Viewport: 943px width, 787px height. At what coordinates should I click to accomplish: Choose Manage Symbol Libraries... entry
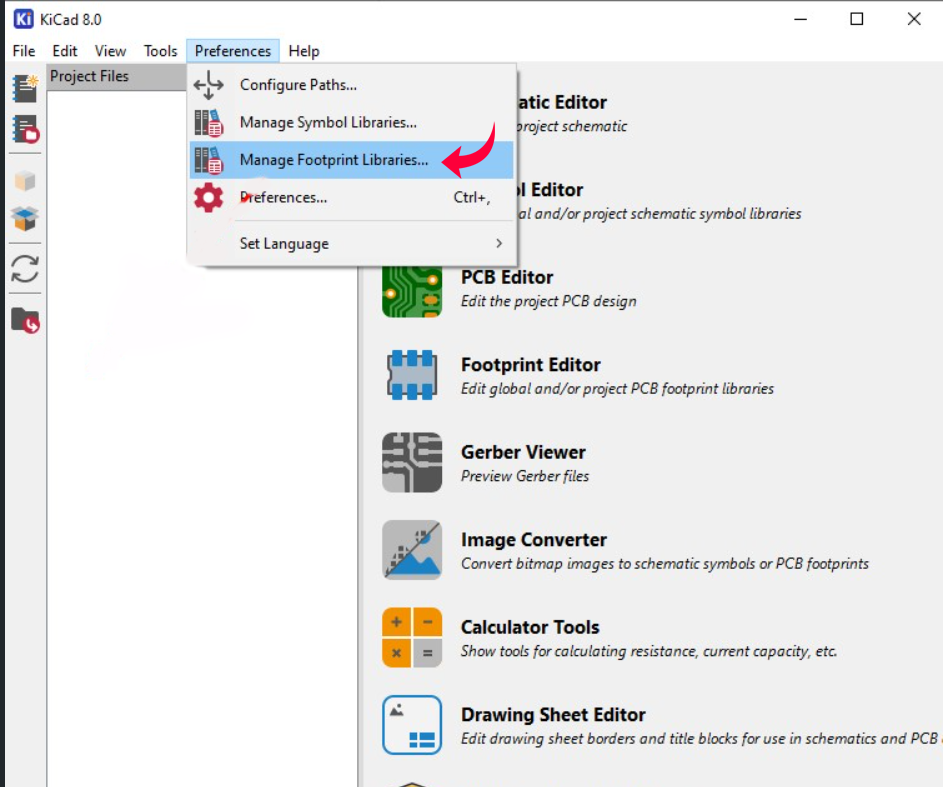pos(352,123)
